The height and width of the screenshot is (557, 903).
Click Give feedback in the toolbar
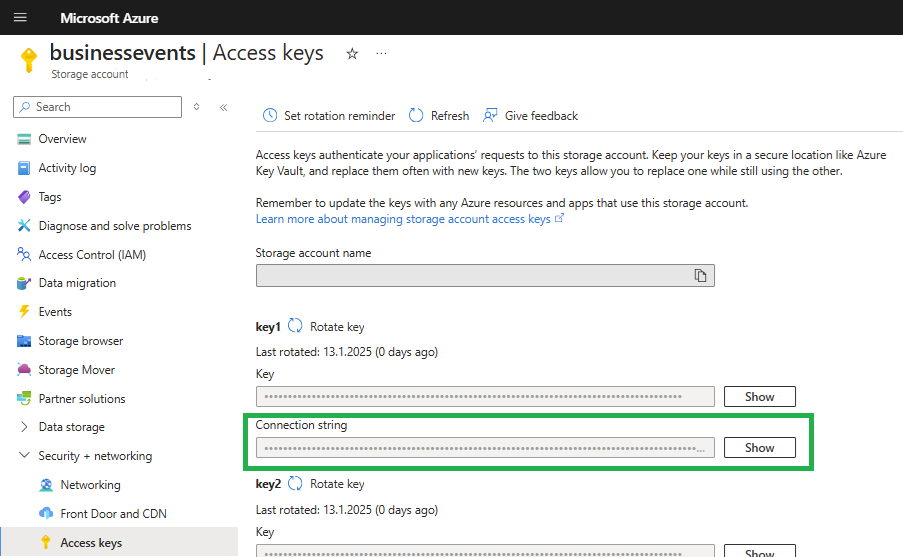[x=530, y=116]
